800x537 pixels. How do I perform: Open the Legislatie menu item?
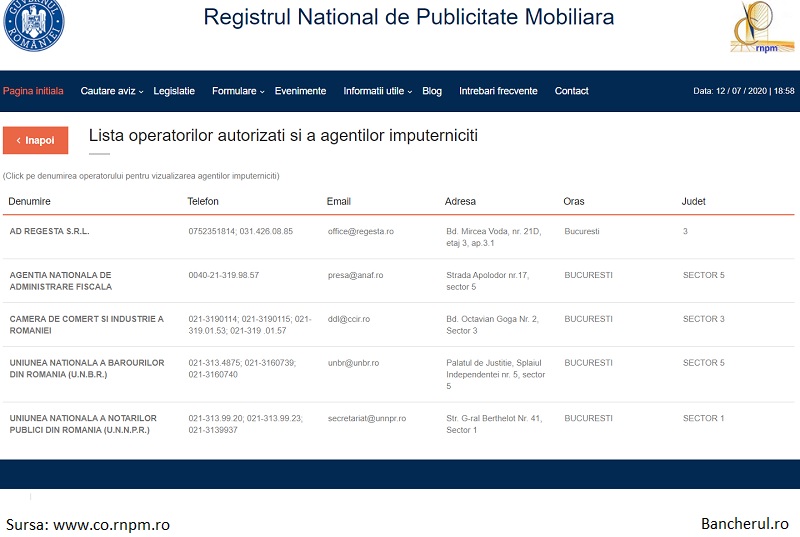click(174, 91)
